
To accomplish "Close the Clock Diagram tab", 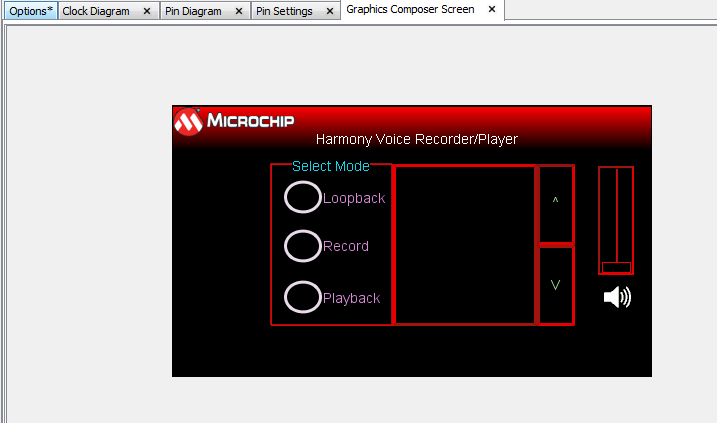I will 147,11.
